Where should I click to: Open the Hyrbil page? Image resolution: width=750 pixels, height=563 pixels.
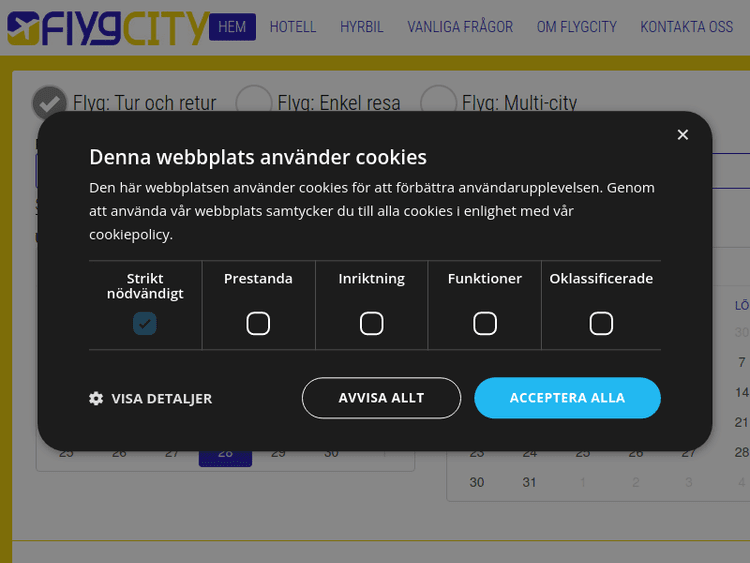click(361, 27)
